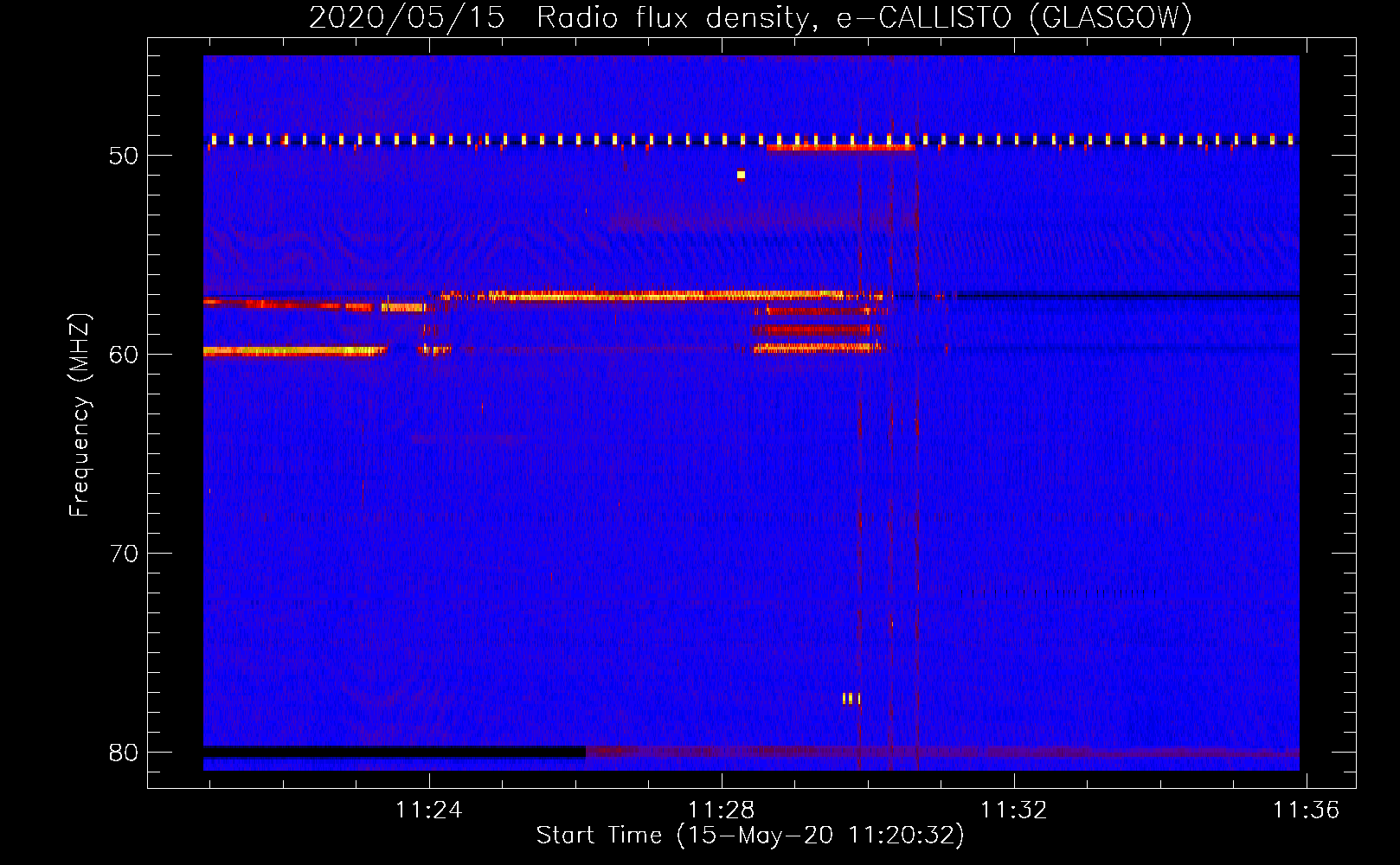1400x865 pixels.
Task: Click the 11:32 time tick label
Action: [x=1013, y=811]
